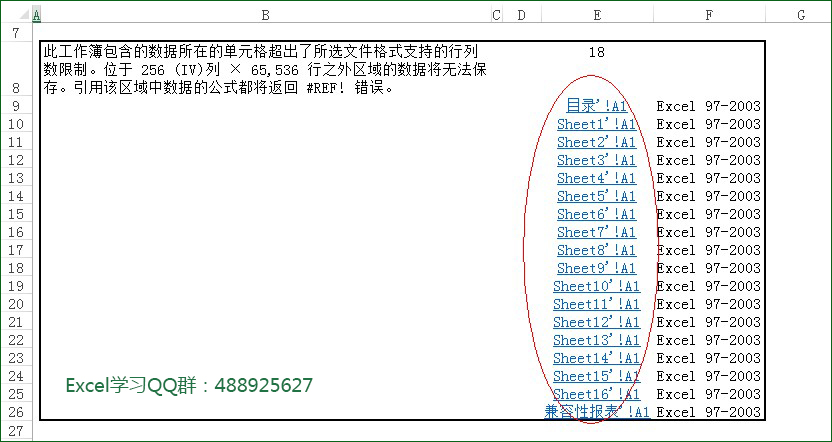Select row 9 header
Viewport: 832px width, 442px height.
pos(16,106)
